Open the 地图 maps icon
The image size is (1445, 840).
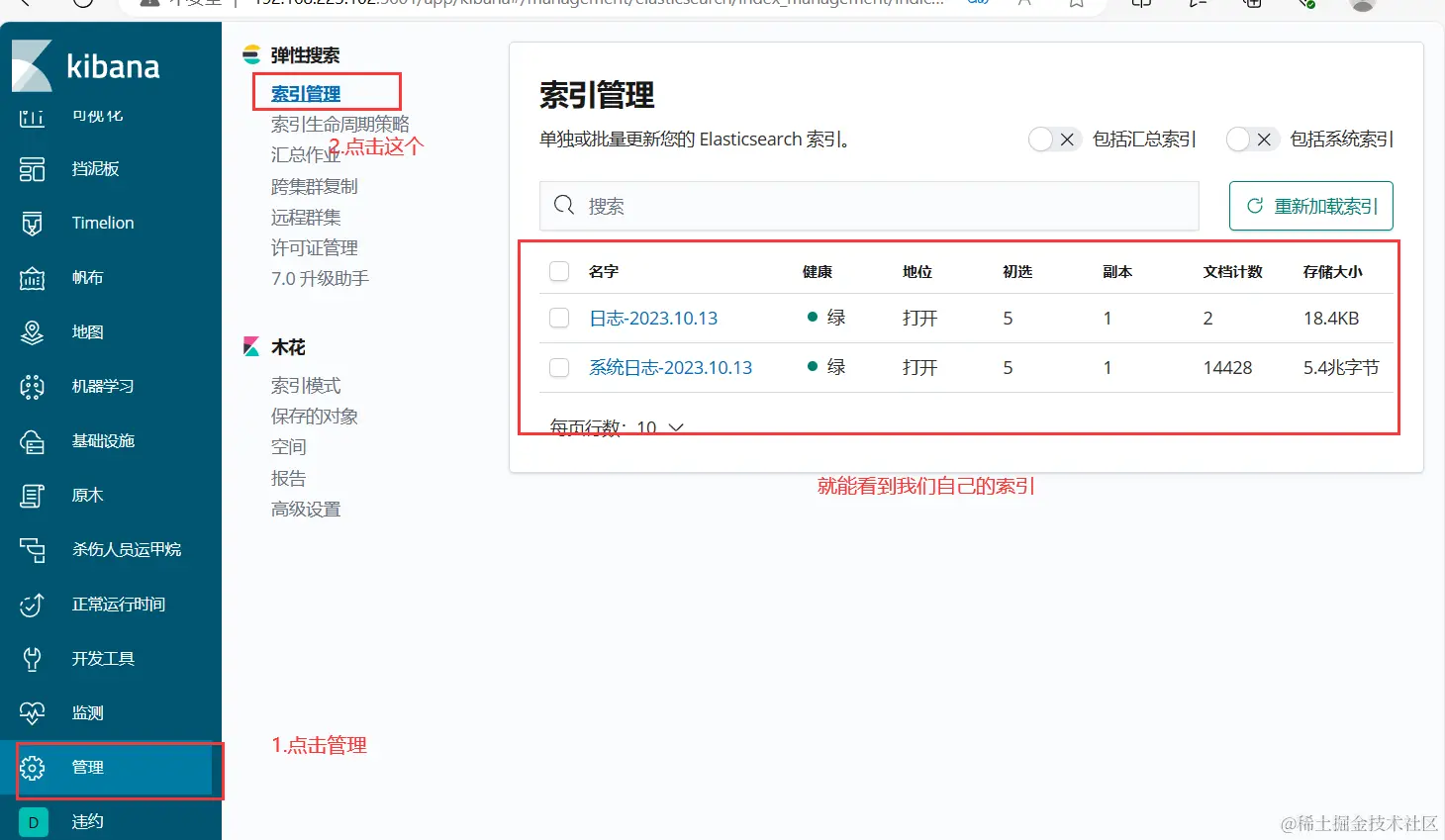point(33,332)
